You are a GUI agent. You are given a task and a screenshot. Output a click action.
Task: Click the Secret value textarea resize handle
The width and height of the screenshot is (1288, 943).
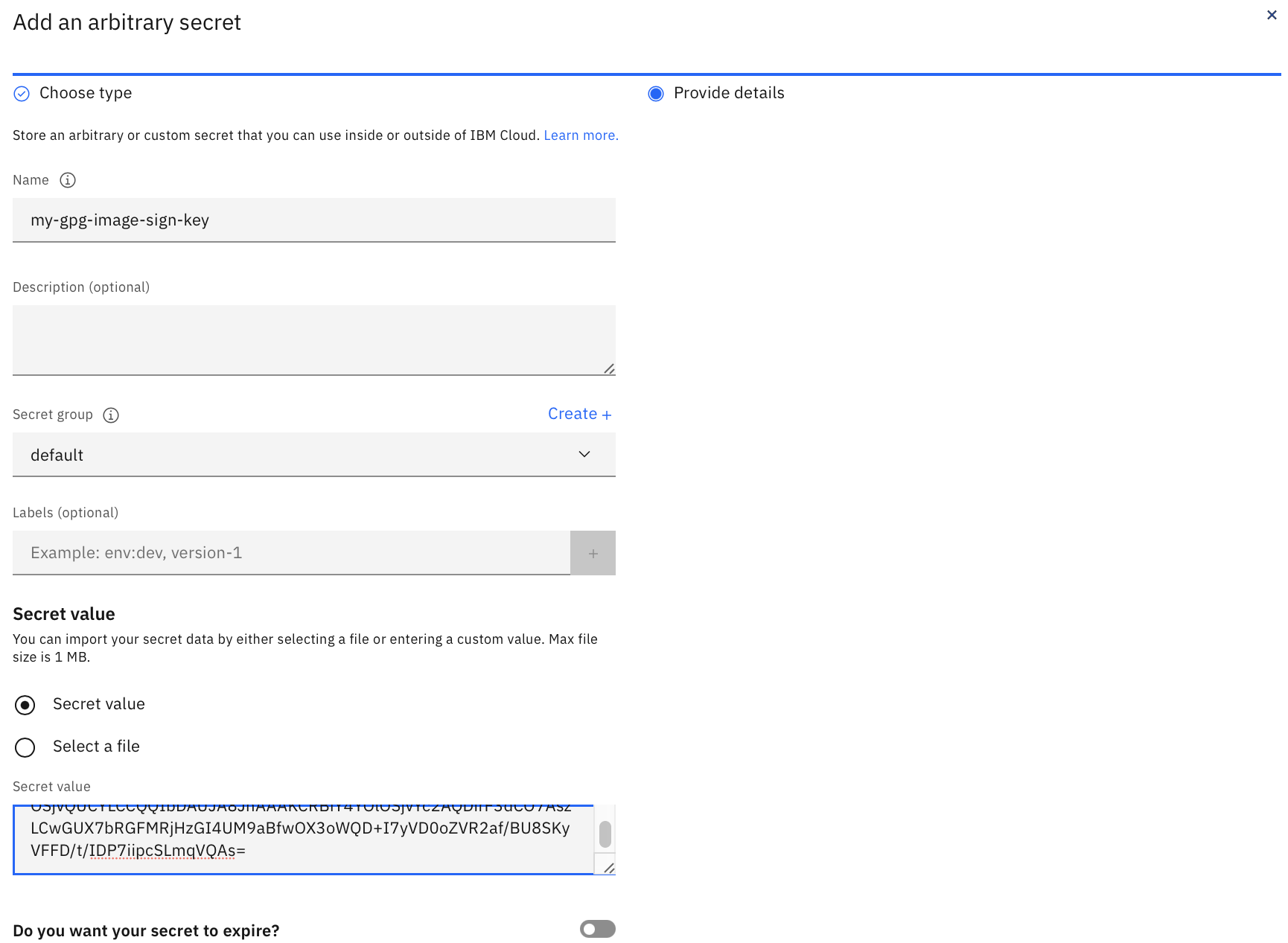pyautogui.click(x=610, y=866)
